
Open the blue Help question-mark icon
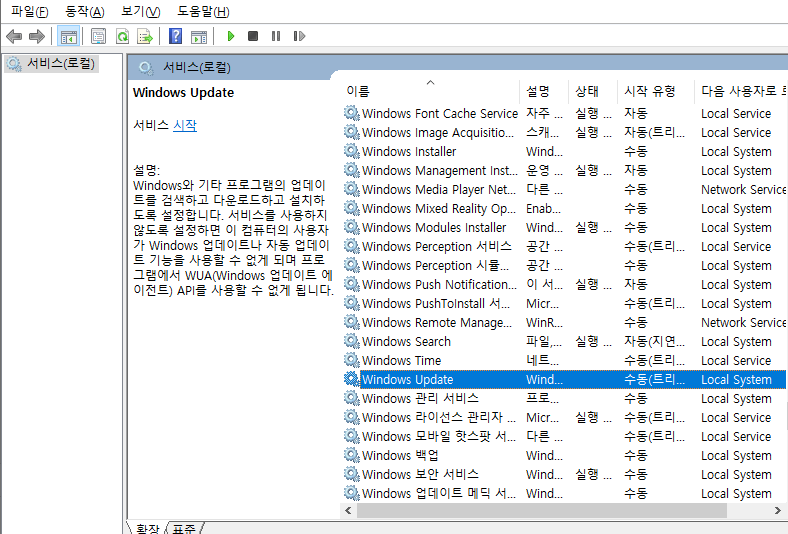click(x=175, y=36)
